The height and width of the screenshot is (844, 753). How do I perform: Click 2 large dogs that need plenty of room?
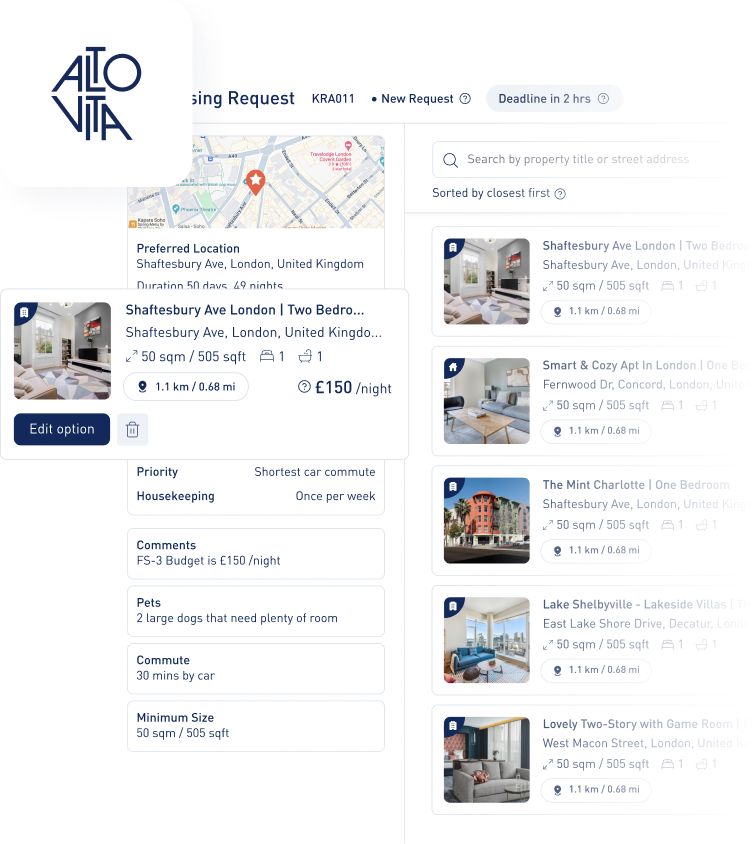click(x=237, y=618)
